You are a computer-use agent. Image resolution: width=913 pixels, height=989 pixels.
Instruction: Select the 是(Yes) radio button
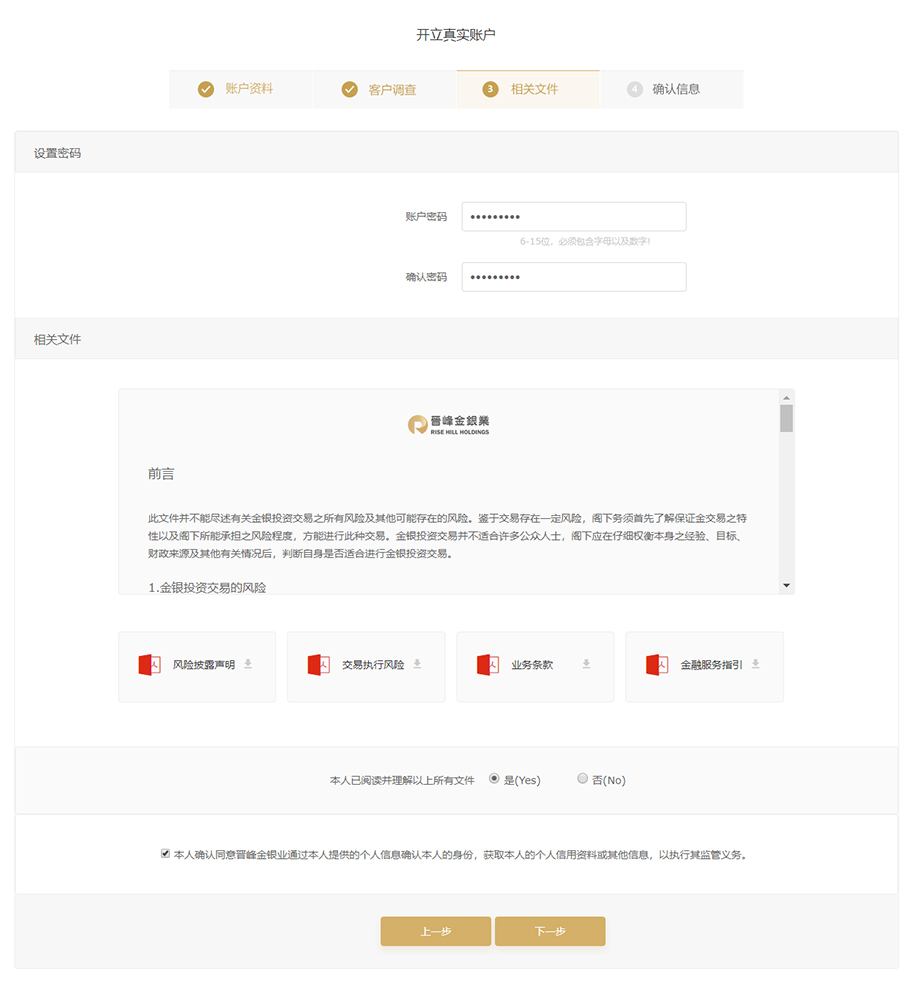coord(493,778)
